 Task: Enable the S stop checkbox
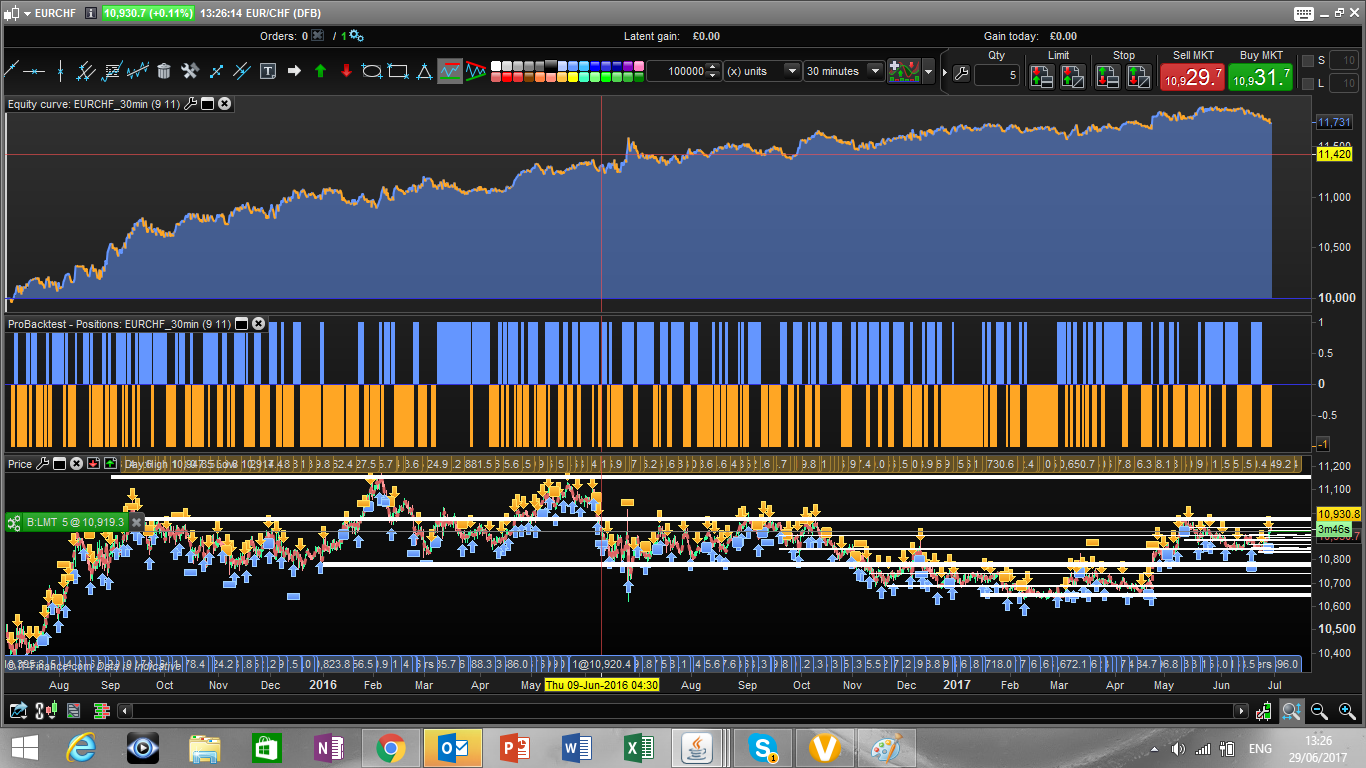[x=1306, y=61]
